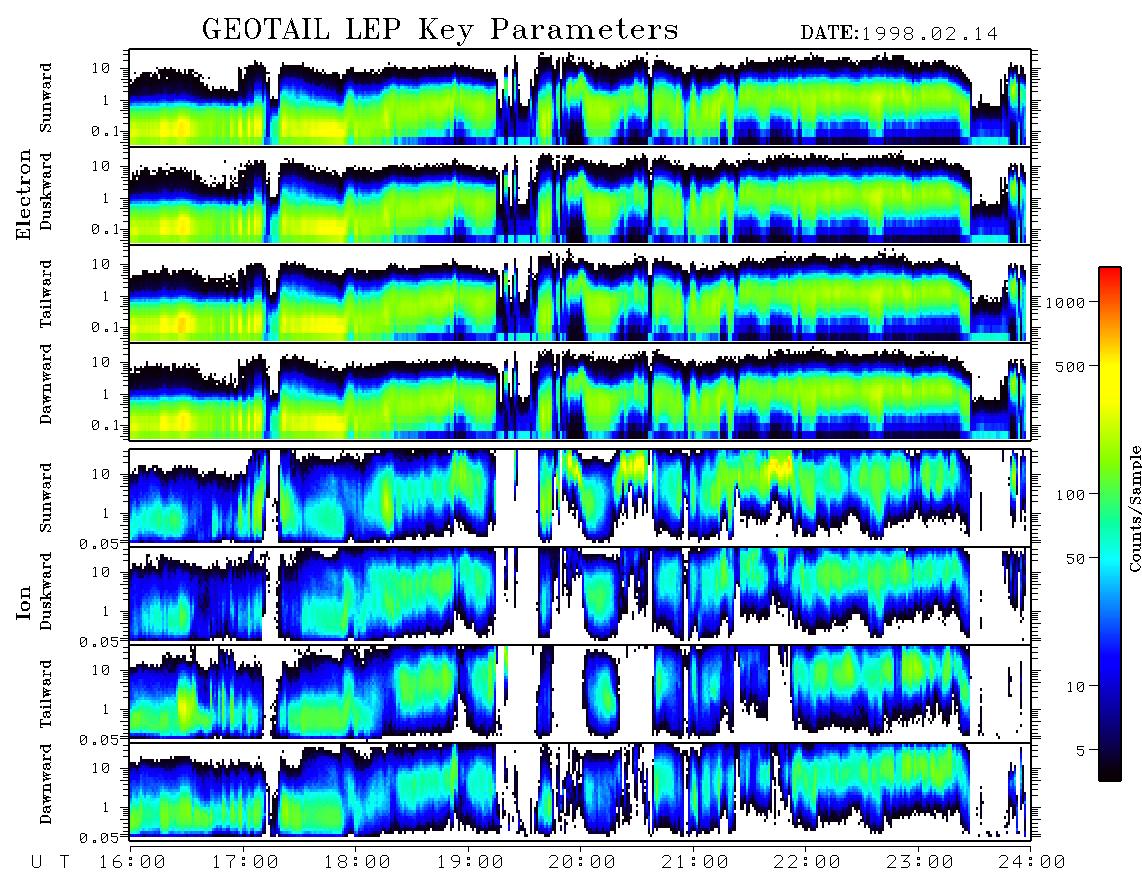The width and height of the screenshot is (1142, 880).
Task: Select the 22:00 time tick label
Action: [807, 862]
